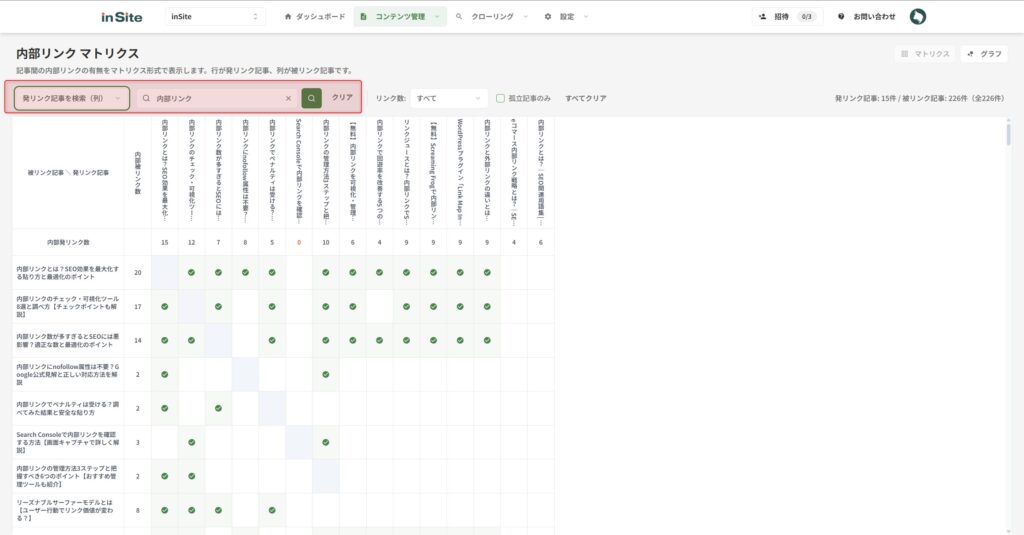Open the リンク数 すべて dropdown
This screenshot has height=535, width=1024.
tap(448, 98)
